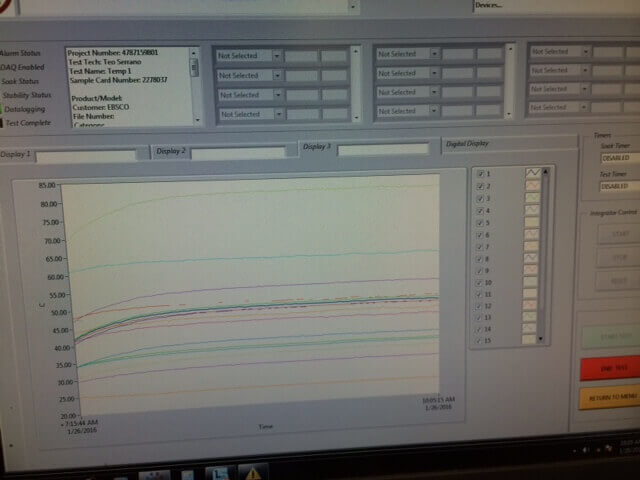Click the Datalogging status indicator light
The height and width of the screenshot is (480, 640).
tap(2, 109)
